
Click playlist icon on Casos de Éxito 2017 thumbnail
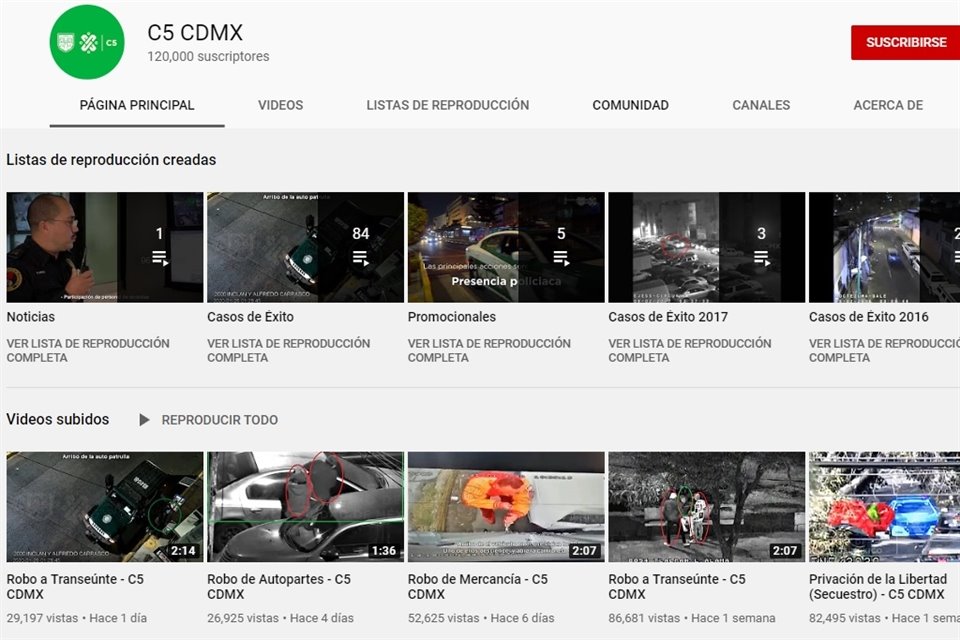coord(762,258)
